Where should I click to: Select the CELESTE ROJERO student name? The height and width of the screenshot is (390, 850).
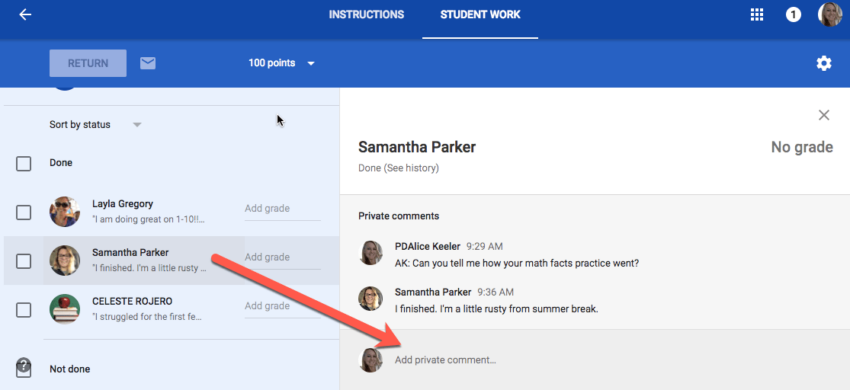(x=132, y=301)
